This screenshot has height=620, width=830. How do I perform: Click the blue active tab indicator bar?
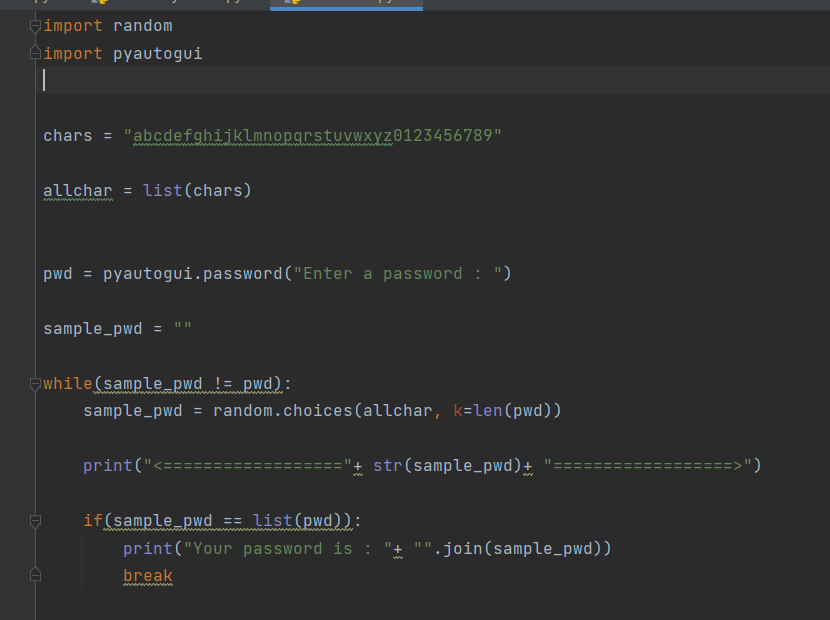pyautogui.click(x=345, y=10)
